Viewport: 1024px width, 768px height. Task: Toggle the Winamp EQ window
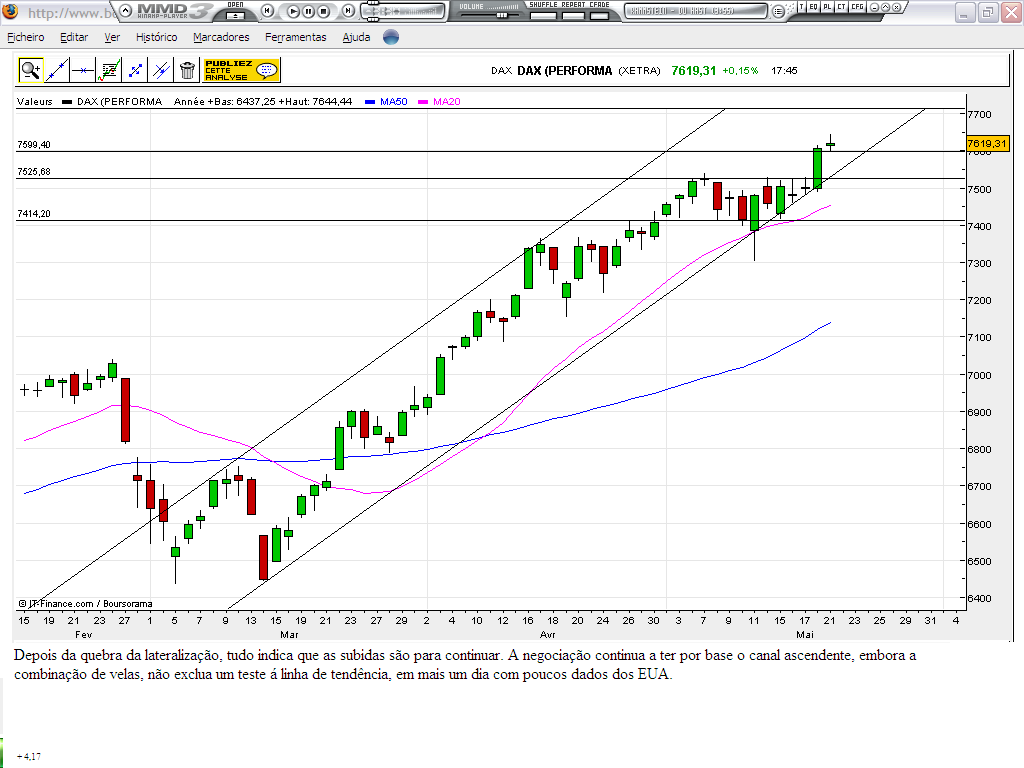(x=814, y=7)
